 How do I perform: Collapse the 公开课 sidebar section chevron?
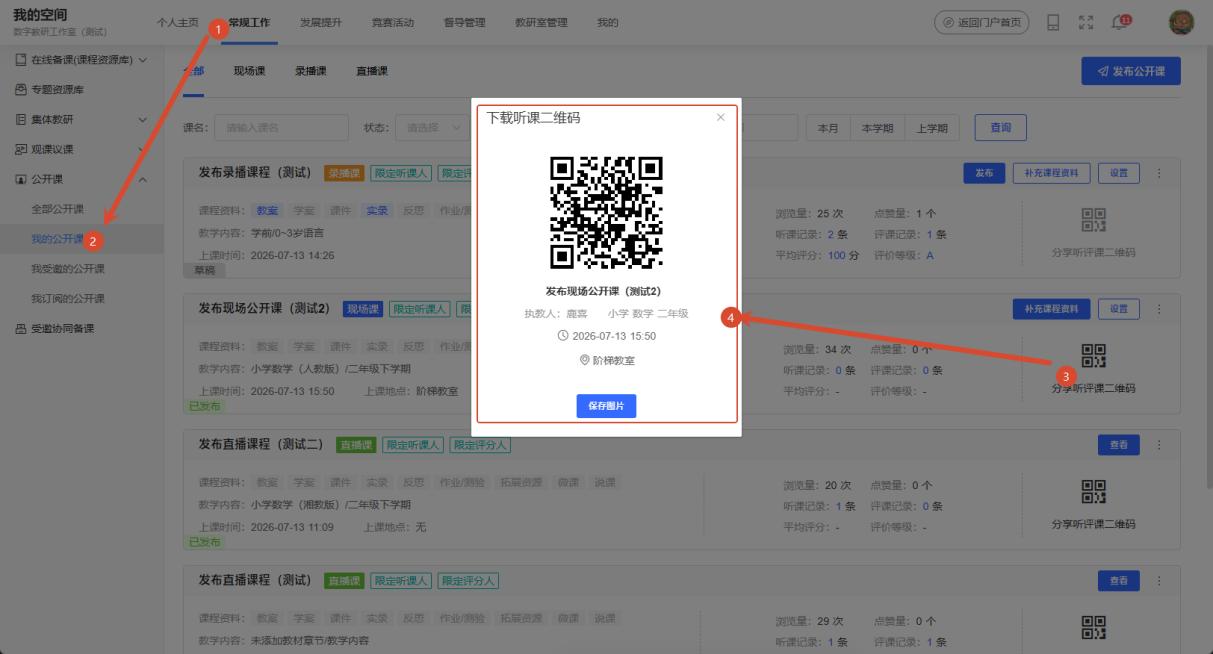143,180
